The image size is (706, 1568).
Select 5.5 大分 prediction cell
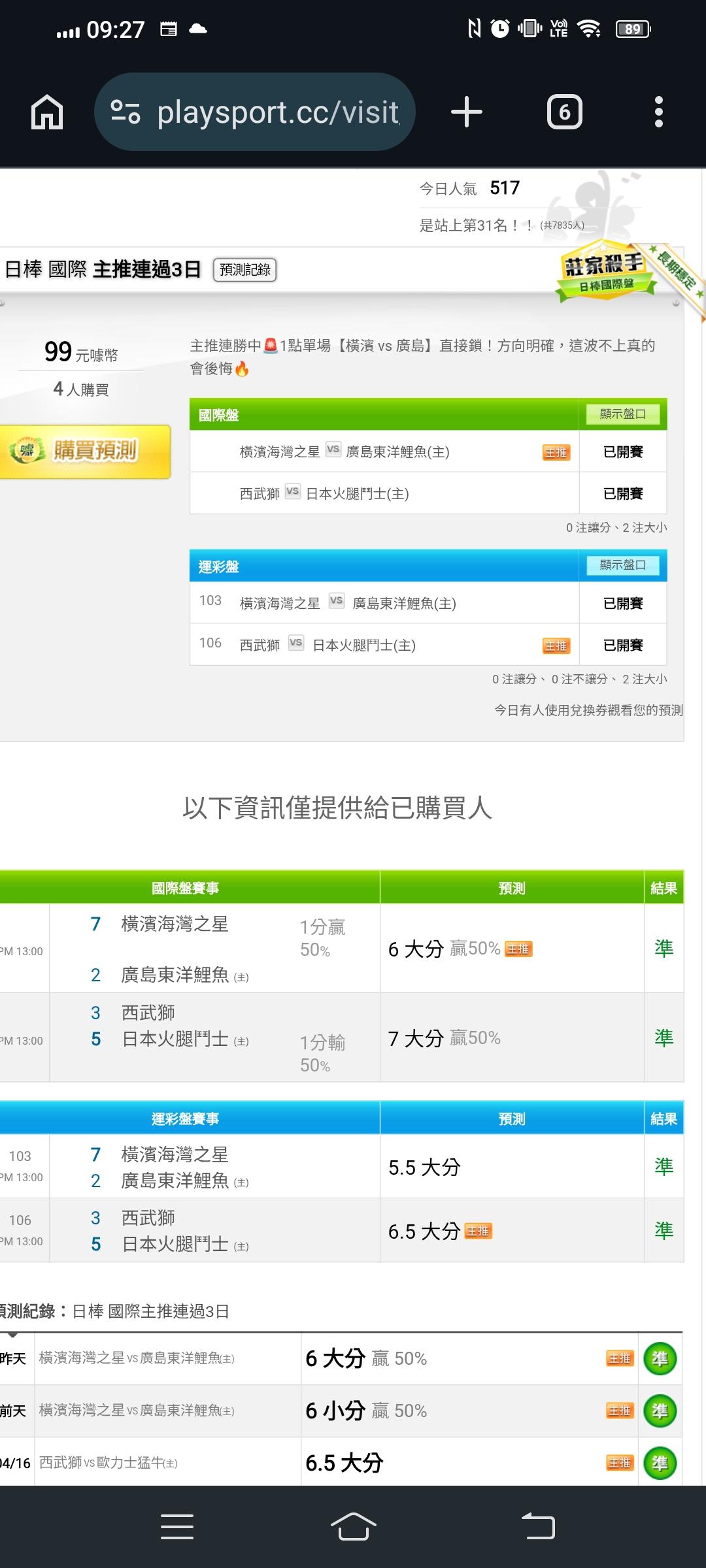pos(512,1167)
